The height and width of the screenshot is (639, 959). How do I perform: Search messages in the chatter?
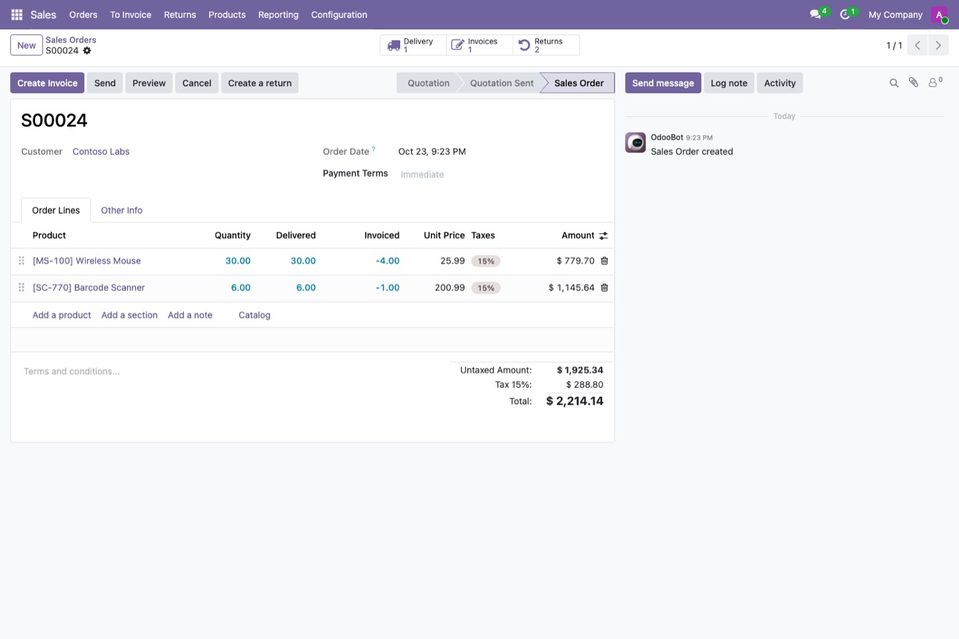[894, 83]
